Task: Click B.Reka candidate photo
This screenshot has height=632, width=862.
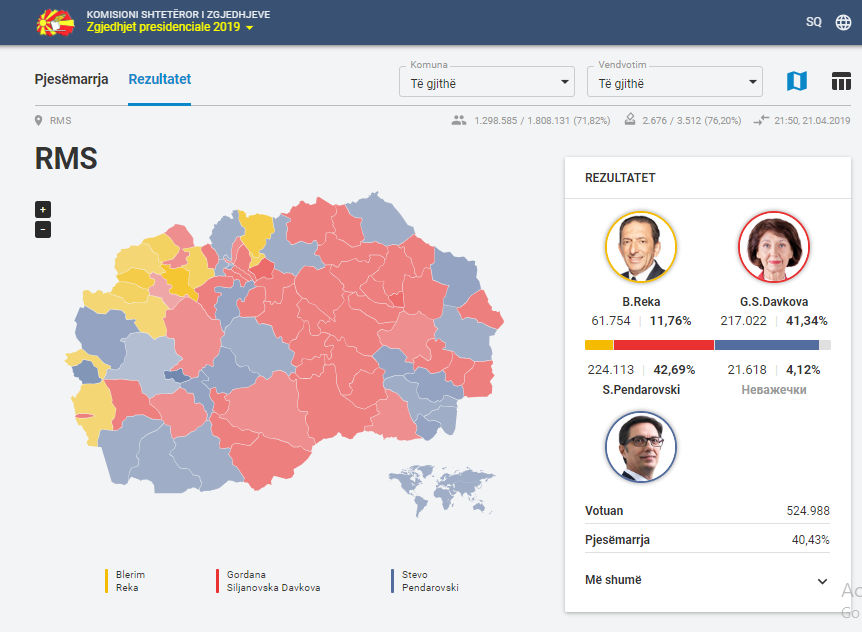Action: coord(641,248)
